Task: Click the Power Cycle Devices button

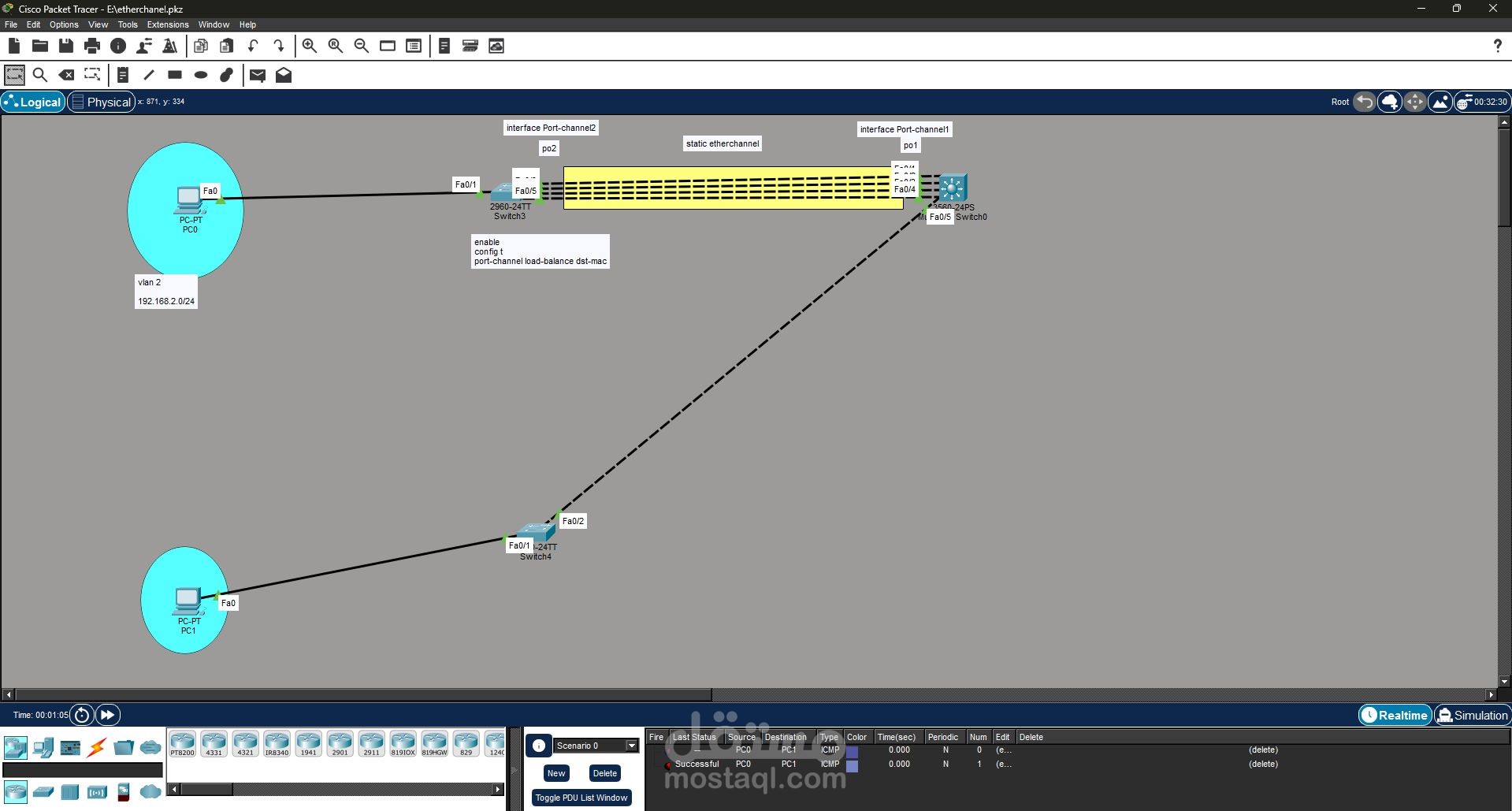Action: tap(82, 715)
